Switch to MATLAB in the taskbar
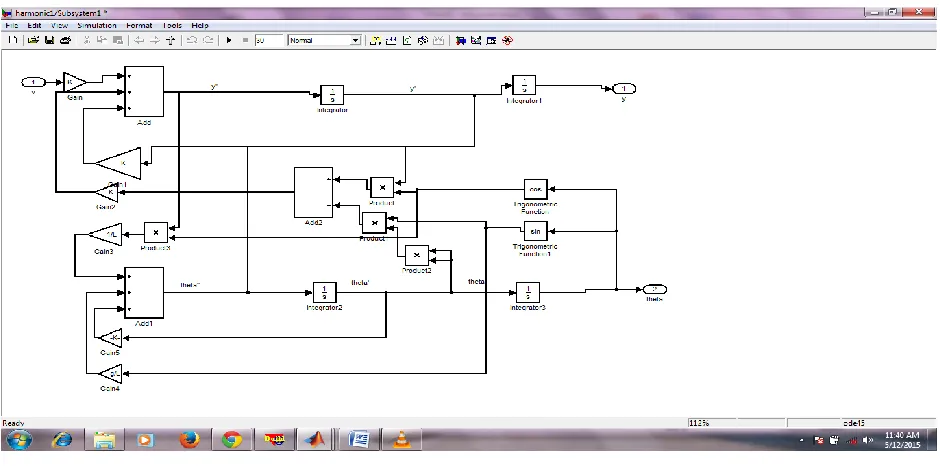 tap(315, 441)
